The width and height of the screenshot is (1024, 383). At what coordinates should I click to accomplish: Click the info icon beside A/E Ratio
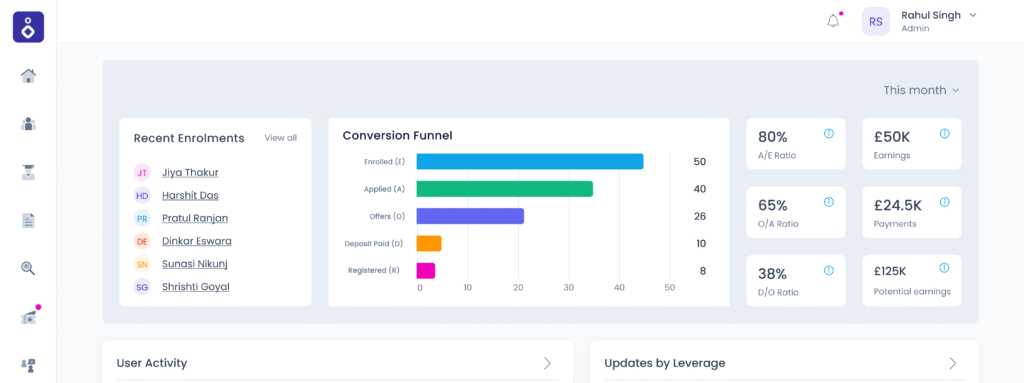tap(829, 133)
